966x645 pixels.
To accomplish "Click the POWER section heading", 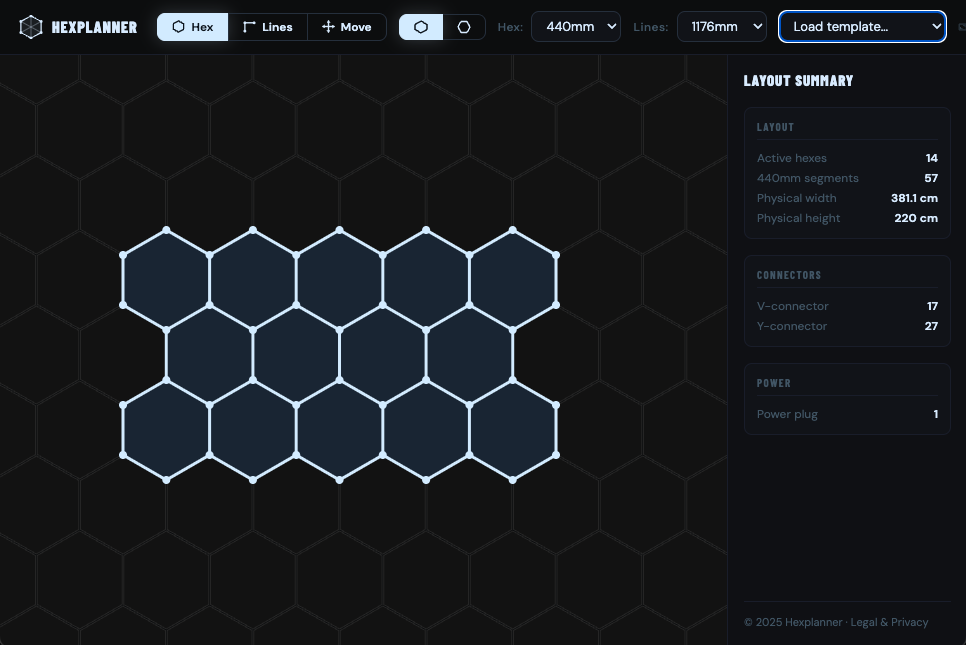I will coord(774,383).
